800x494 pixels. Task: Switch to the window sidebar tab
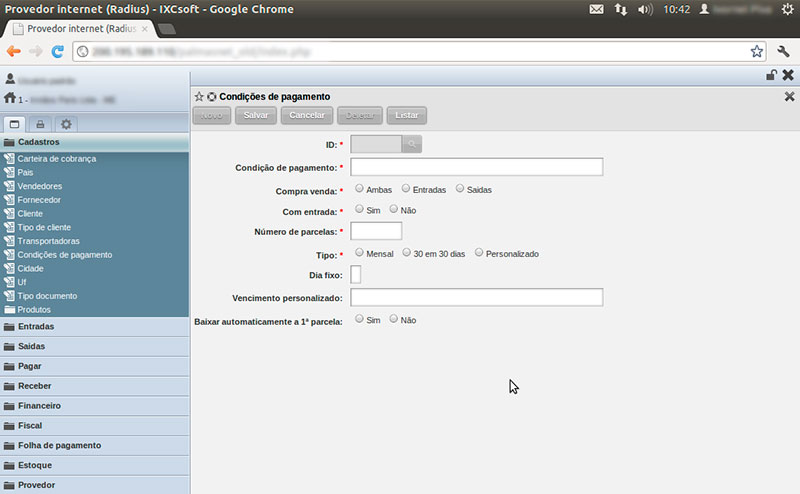click(x=14, y=124)
